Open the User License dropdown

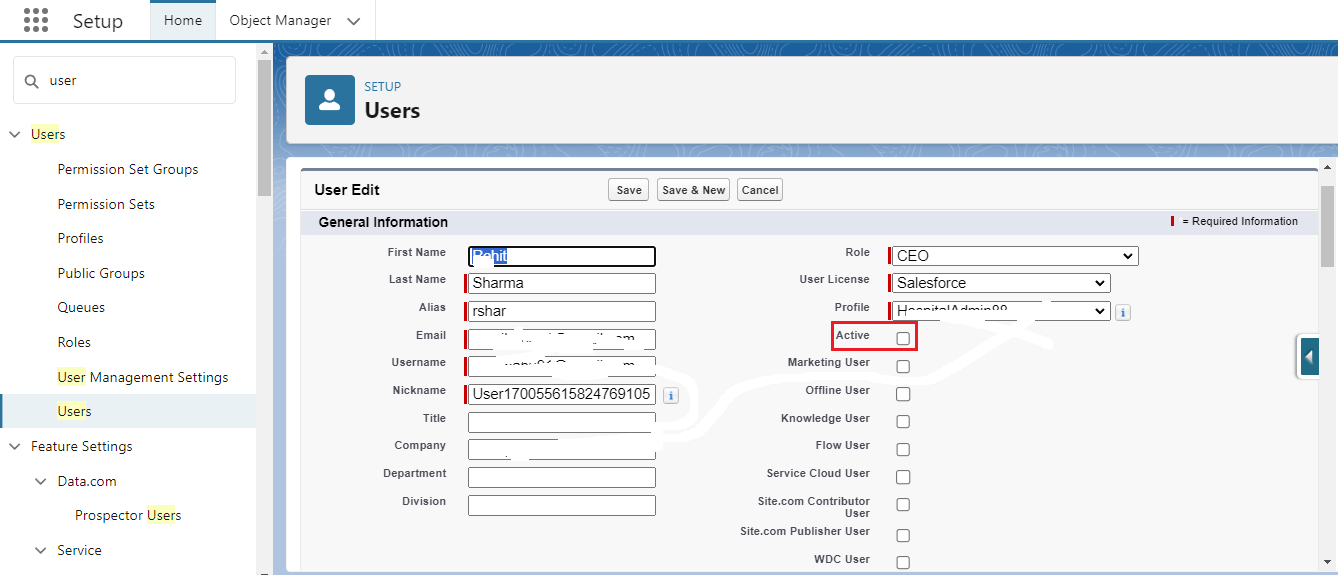pyautogui.click(x=1000, y=283)
